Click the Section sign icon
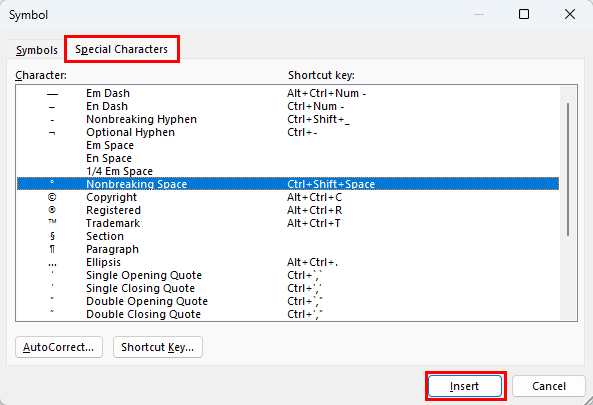This screenshot has width=593, height=405. (52, 236)
